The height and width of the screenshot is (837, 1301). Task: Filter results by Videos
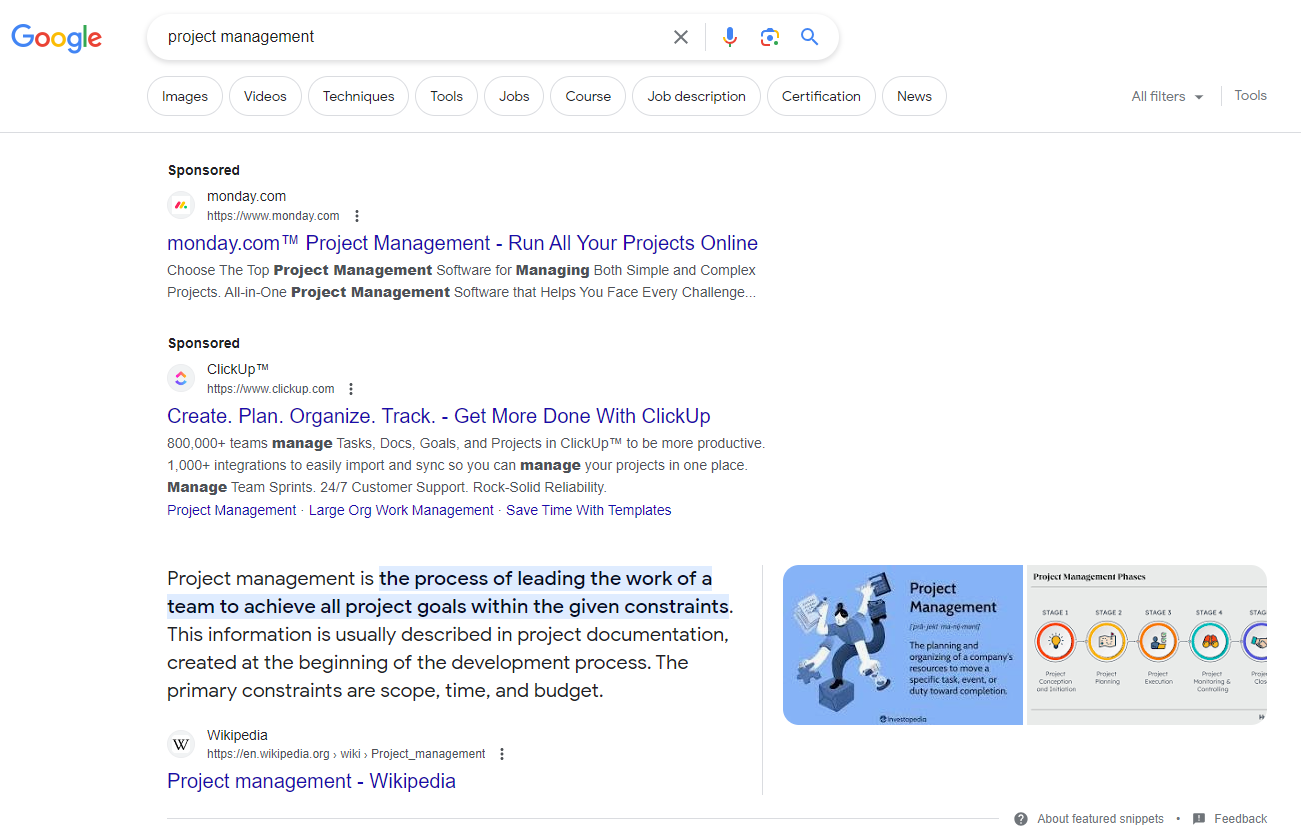pos(264,96)
